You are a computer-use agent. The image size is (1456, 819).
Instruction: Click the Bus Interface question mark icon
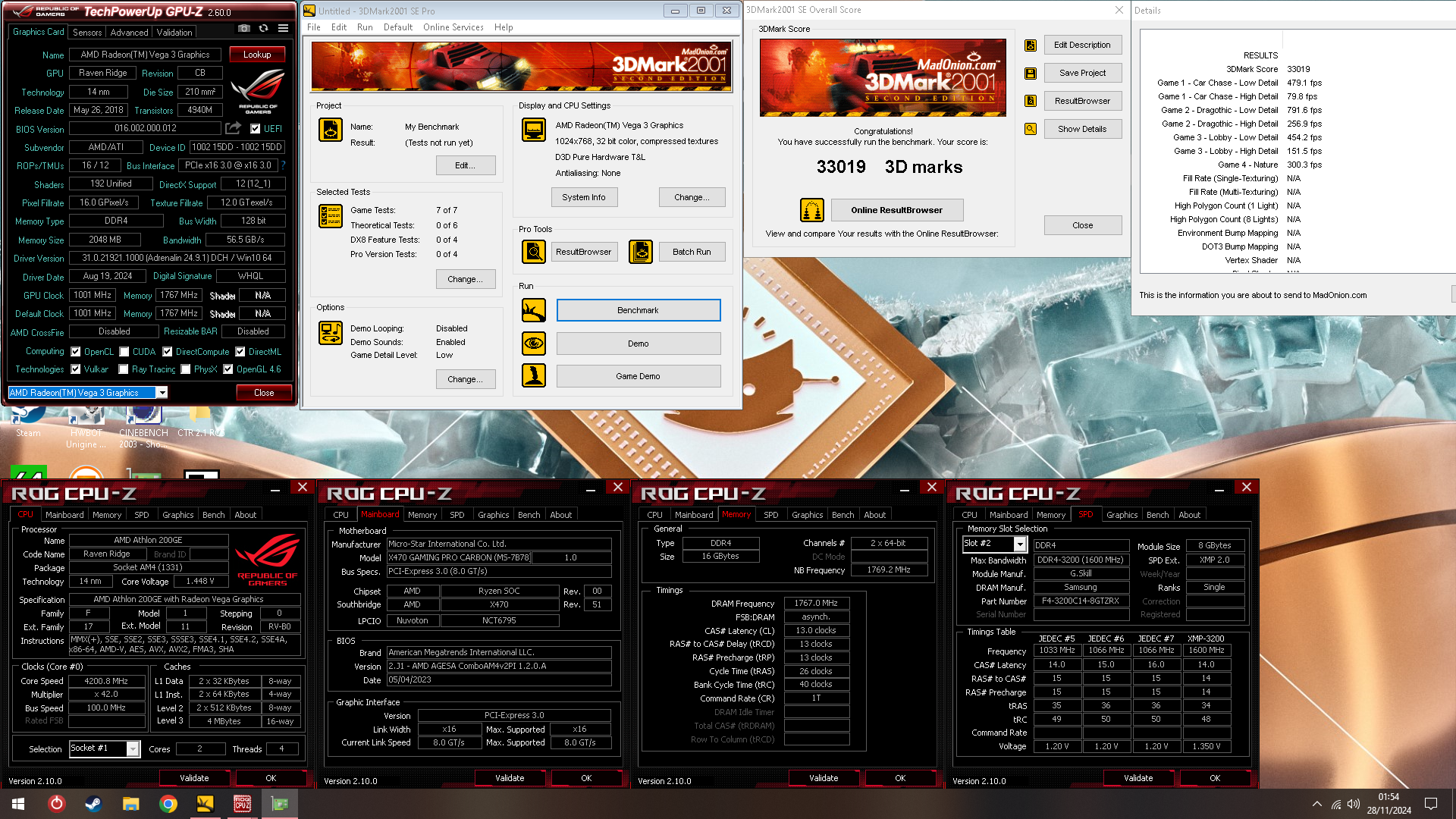[284, 165]
